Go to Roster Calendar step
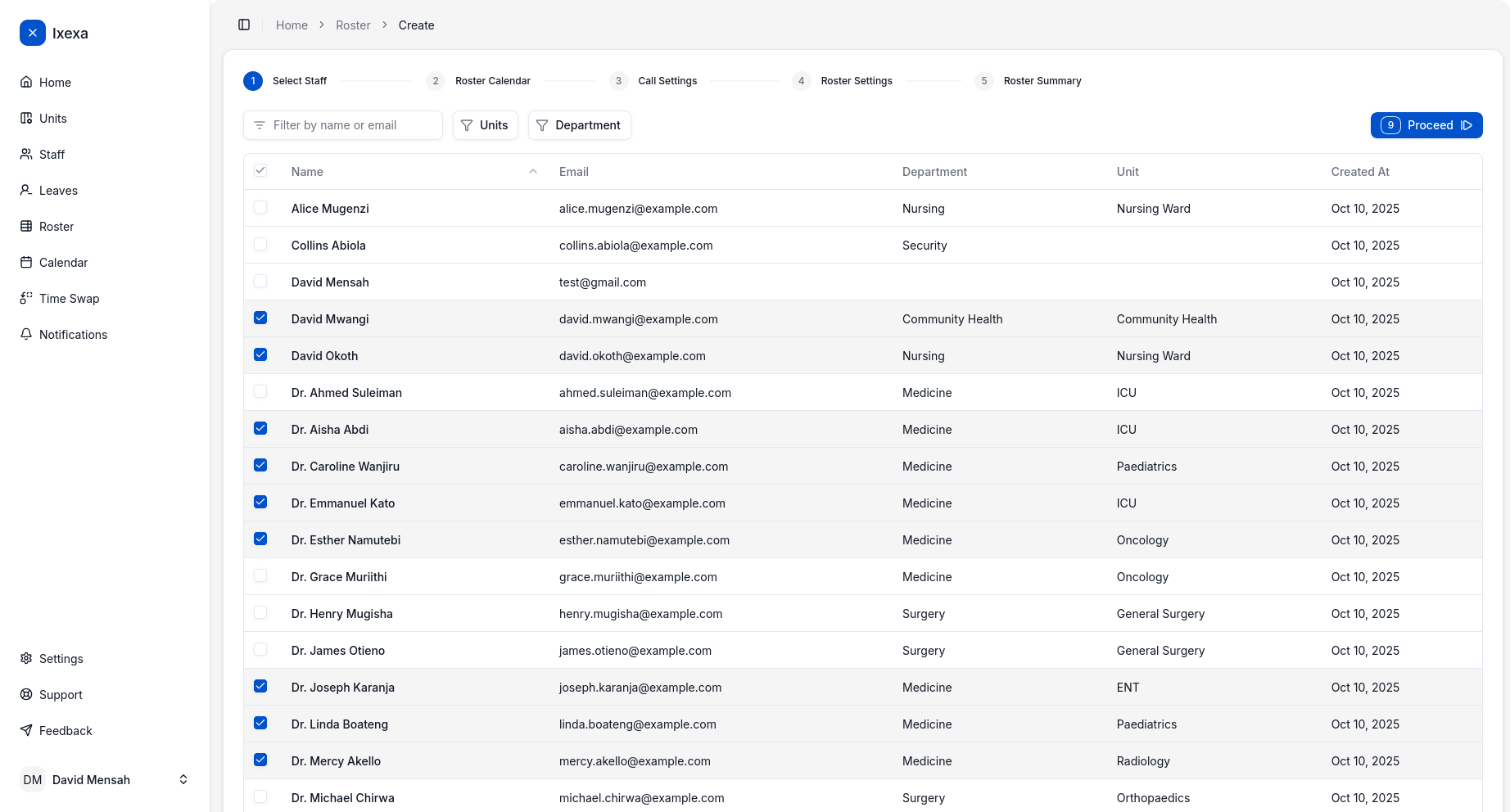The width and height of the screenshot is (1510, 812). coord(492,80)
